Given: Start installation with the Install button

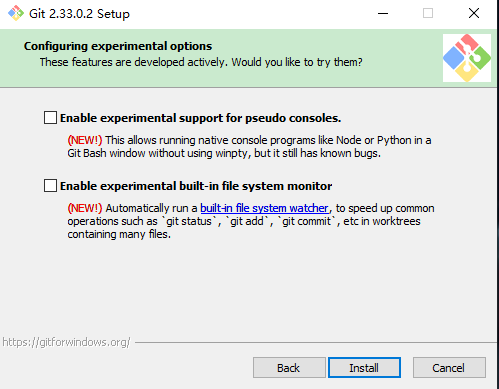Looking at the screenshot, I should (x=364, y=368).
